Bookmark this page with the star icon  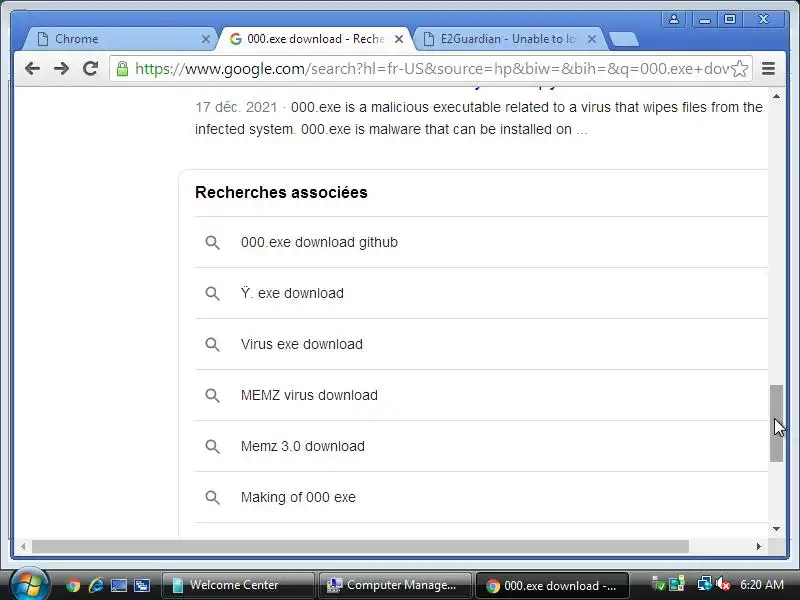[739, 69]
